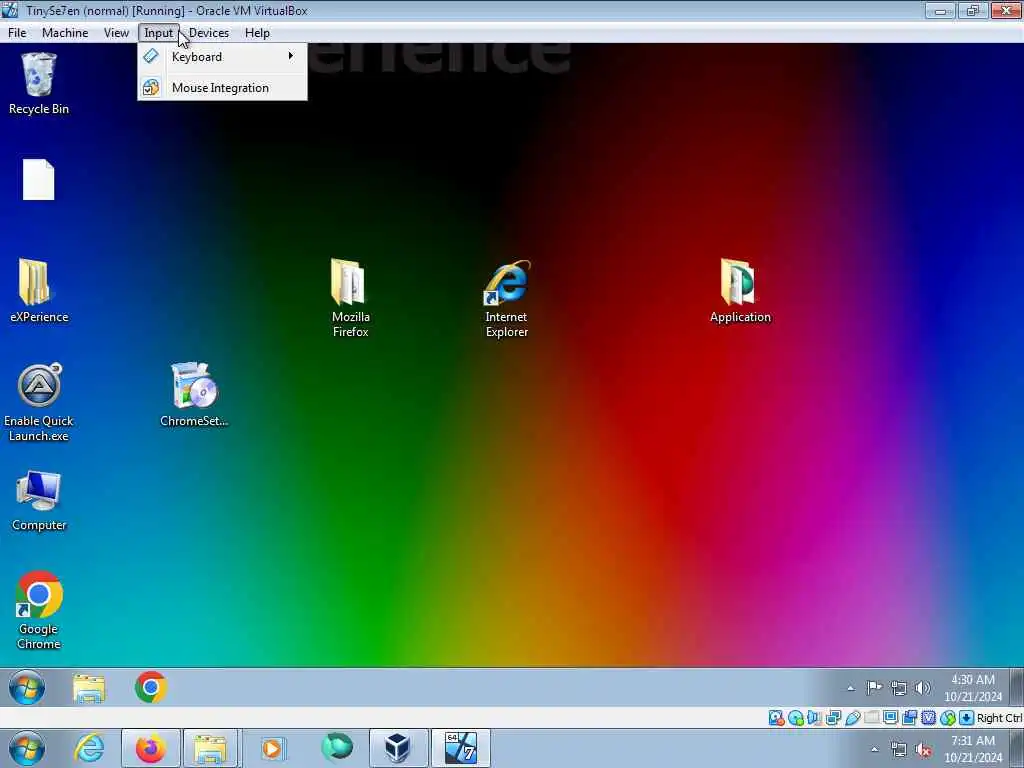Open the teal round app on host taskbar

(337, 746)
